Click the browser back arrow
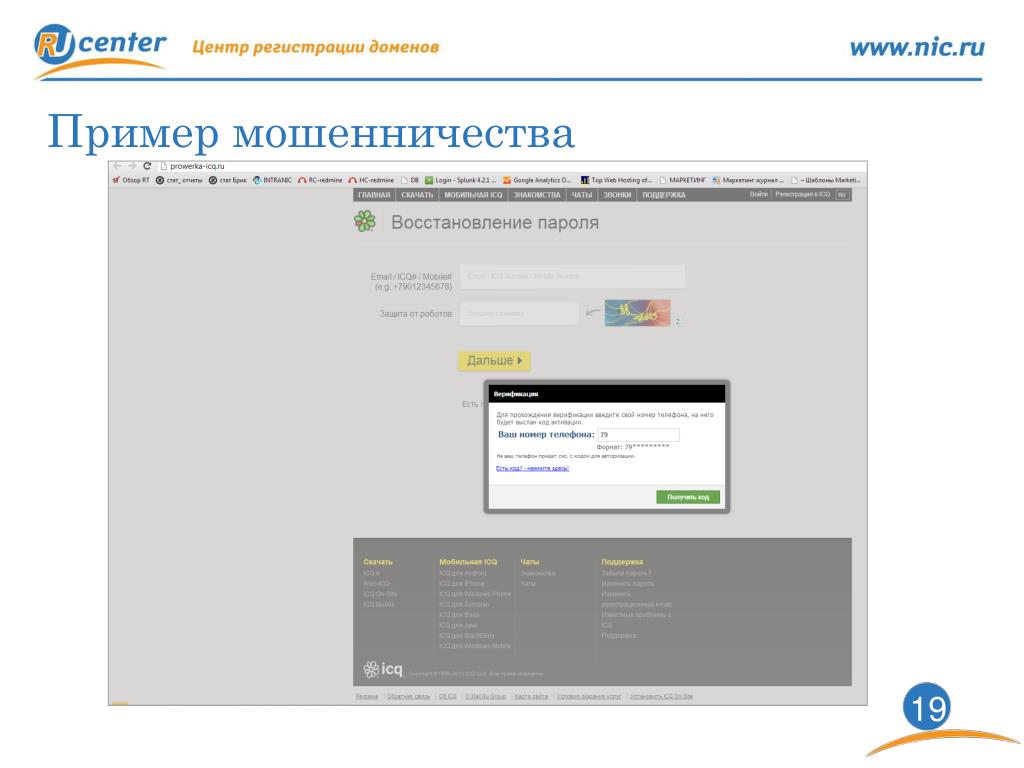1024x768 pixels. pos(118,166)
